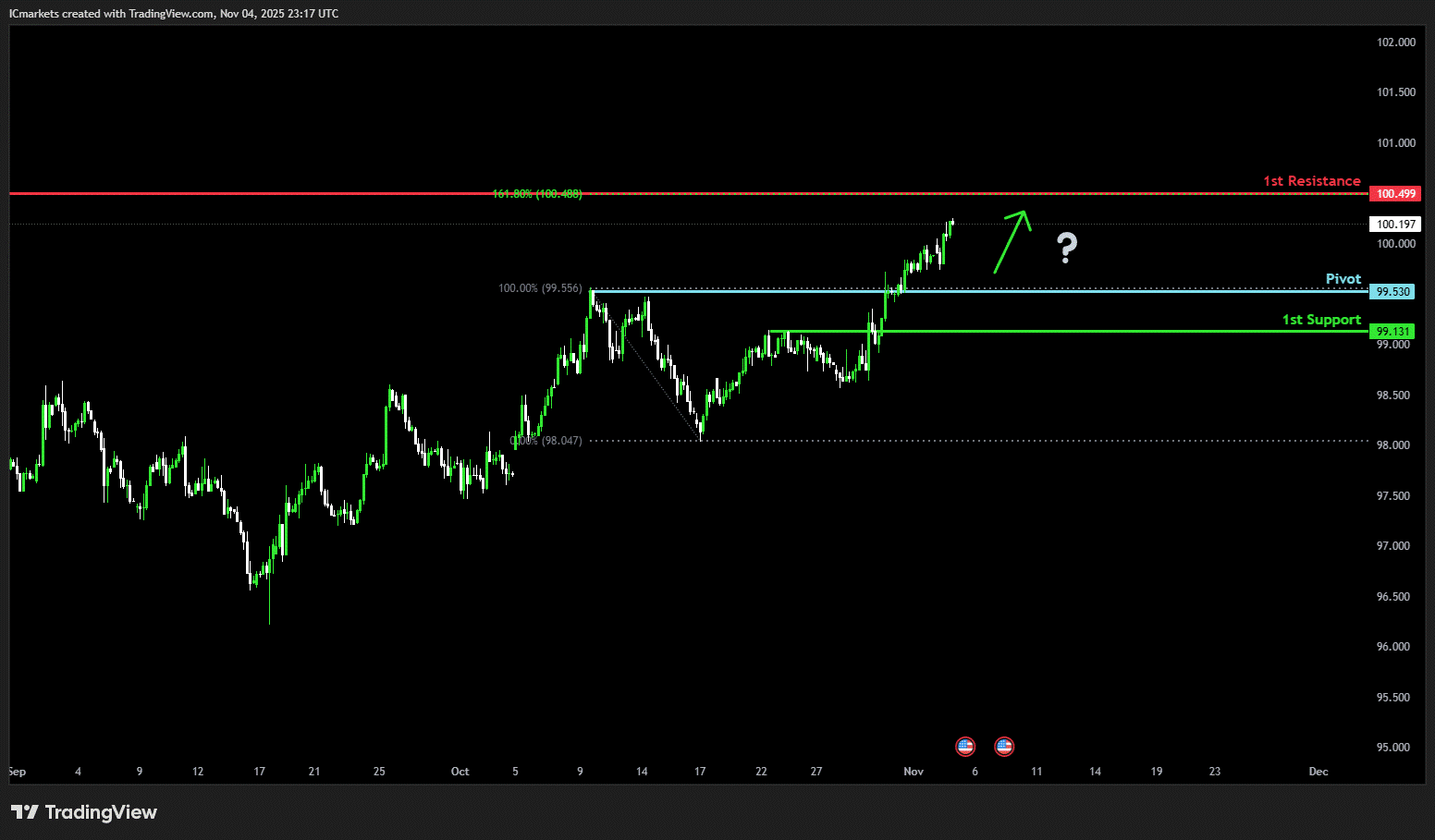1435x840 pixels.
Task: Click the Nov label on the time axis
Action: click(914, 772)
